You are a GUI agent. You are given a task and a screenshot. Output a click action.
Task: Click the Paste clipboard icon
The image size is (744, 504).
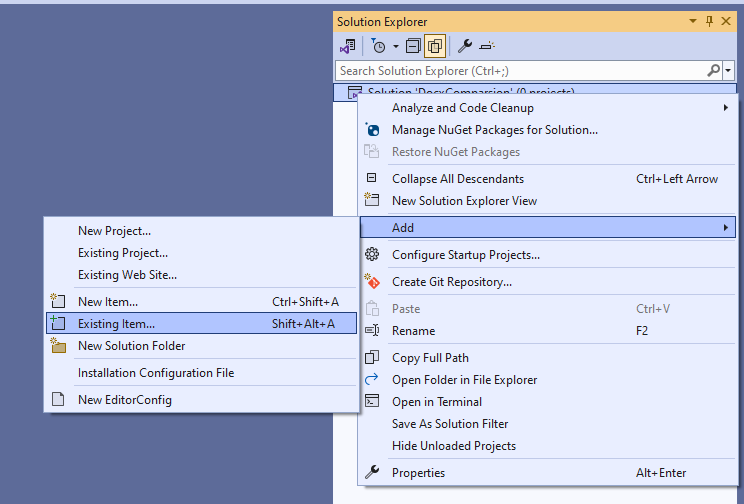372,308
